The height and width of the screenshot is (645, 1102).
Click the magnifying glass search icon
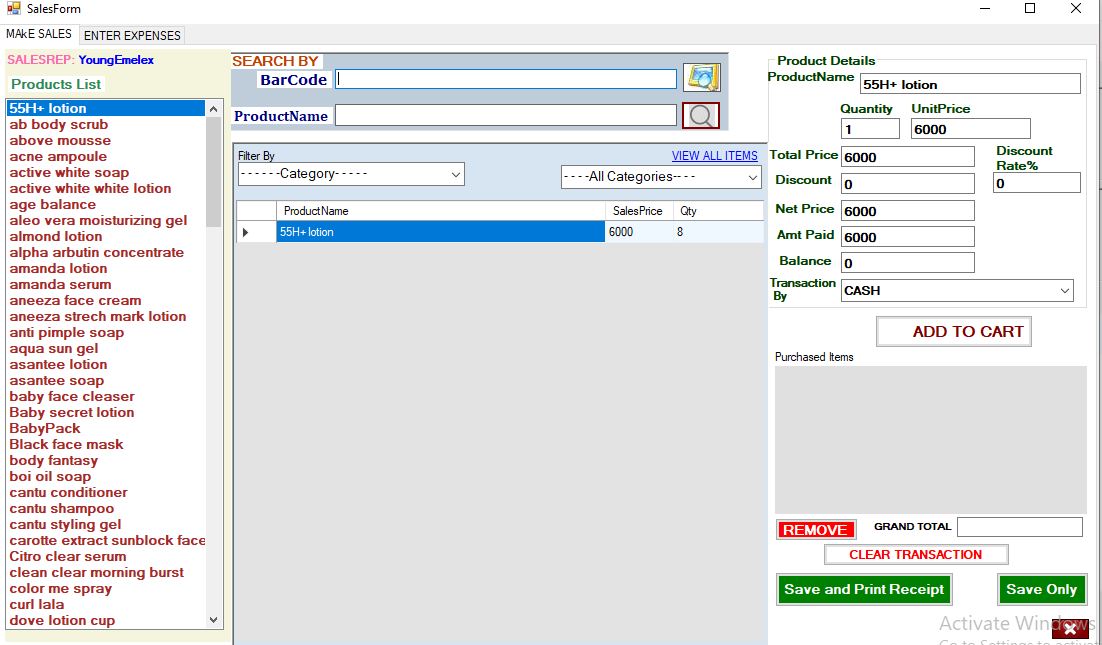tap(700, 115)
